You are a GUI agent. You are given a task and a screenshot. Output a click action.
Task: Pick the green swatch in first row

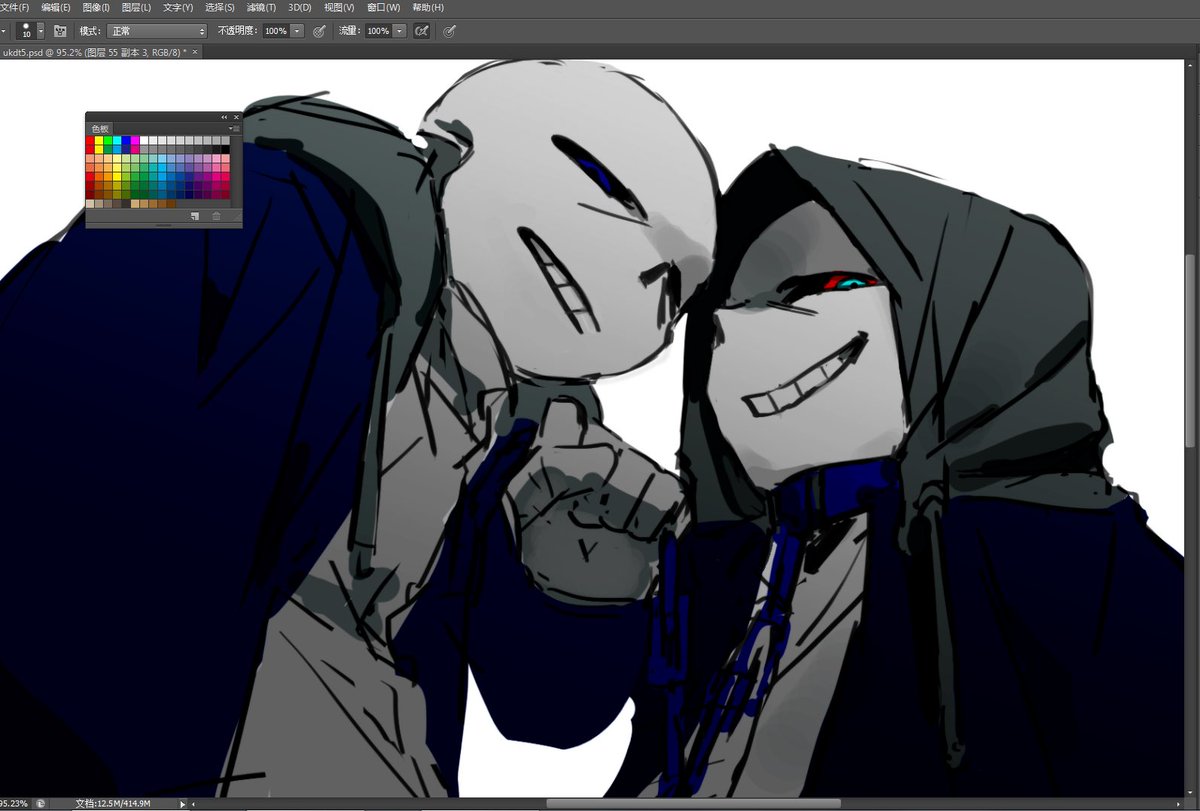pos(108,141)
